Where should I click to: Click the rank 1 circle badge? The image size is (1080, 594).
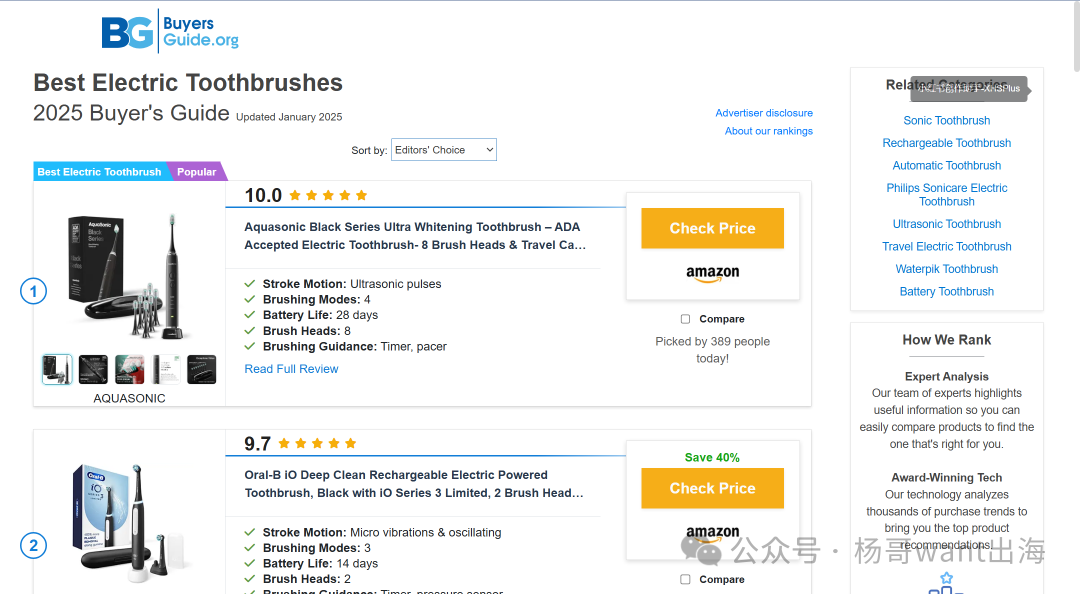34,291
